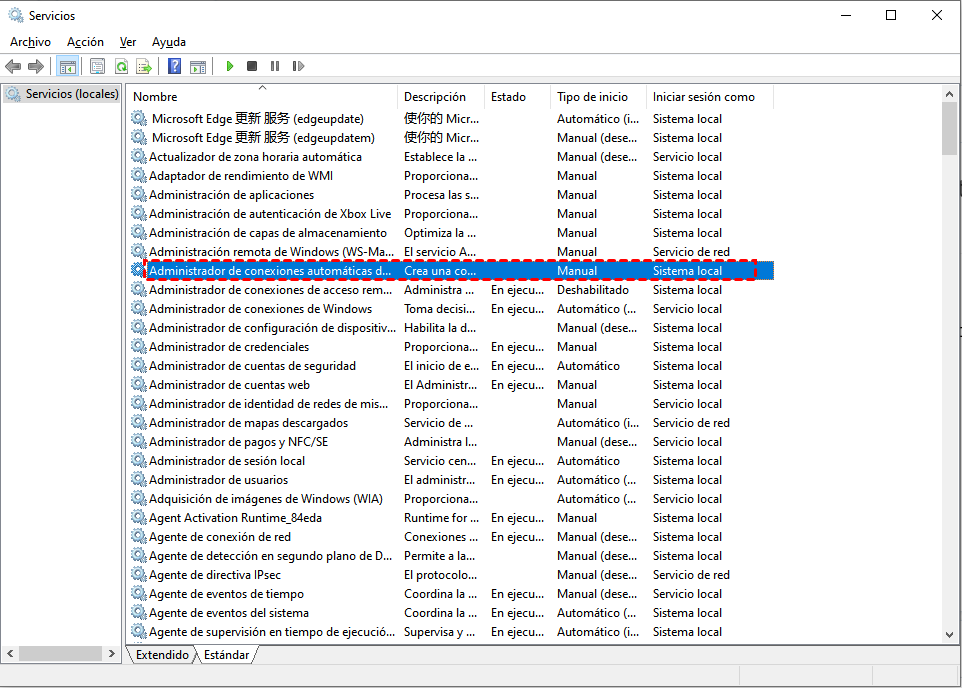Click the vertical scrollbar up arrow
This screenshot has width=962, height=688.
tap(949, 94)
